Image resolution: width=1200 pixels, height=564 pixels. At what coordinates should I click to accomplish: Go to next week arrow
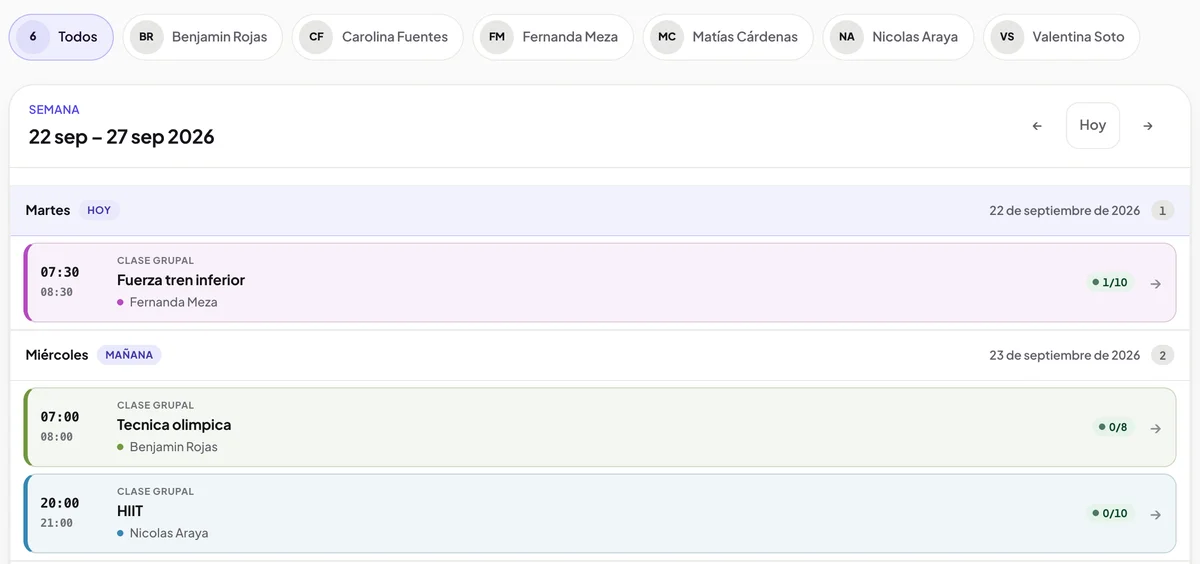pos(1148,126)
